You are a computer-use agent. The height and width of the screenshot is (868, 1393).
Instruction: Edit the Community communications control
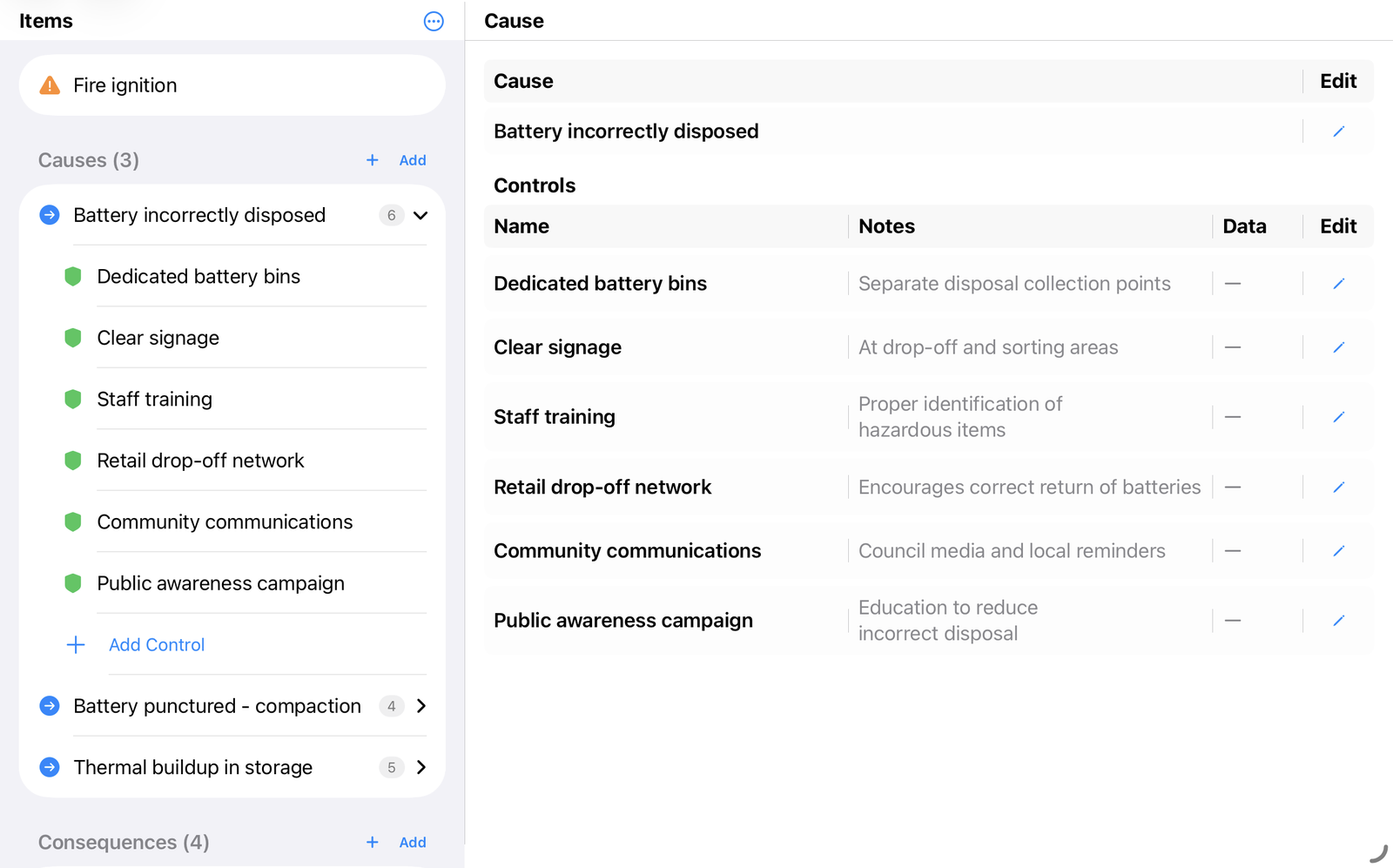pyautogui.click(x=1338, y=551)
